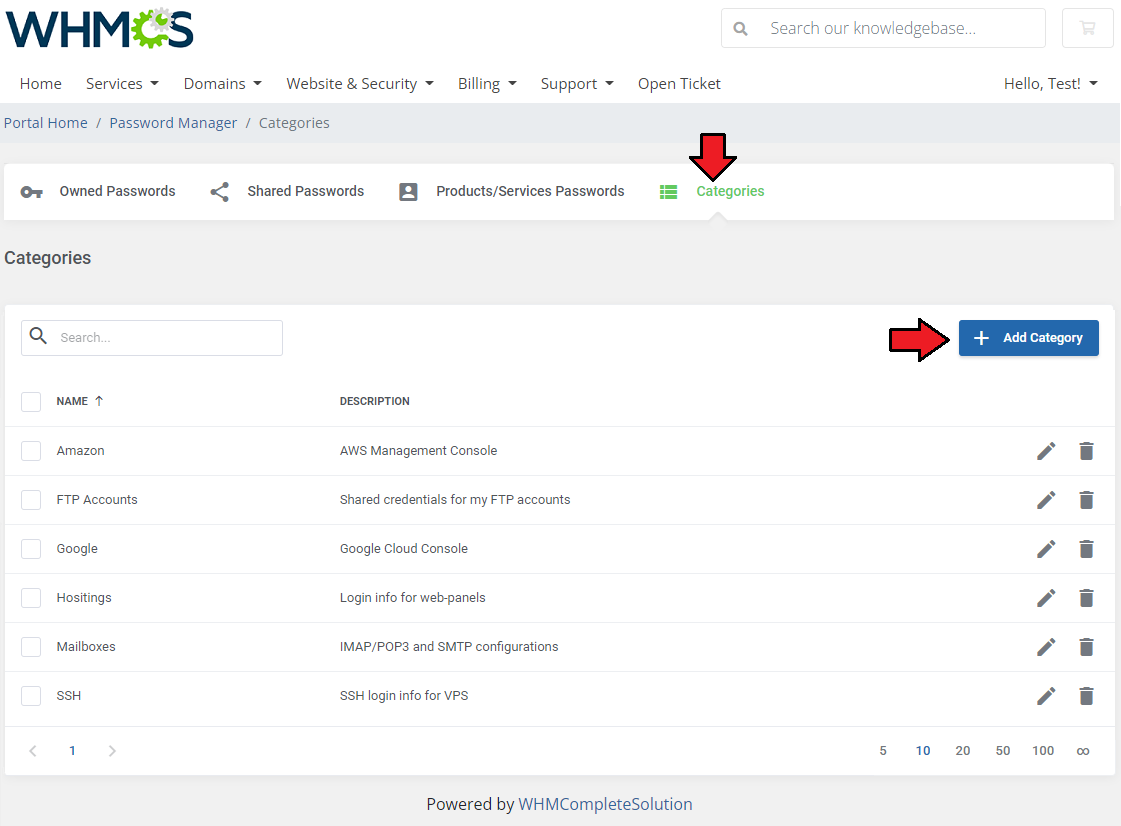
Task: Click the pencil icon for FTP Accounts
Action: [1046, 500]
